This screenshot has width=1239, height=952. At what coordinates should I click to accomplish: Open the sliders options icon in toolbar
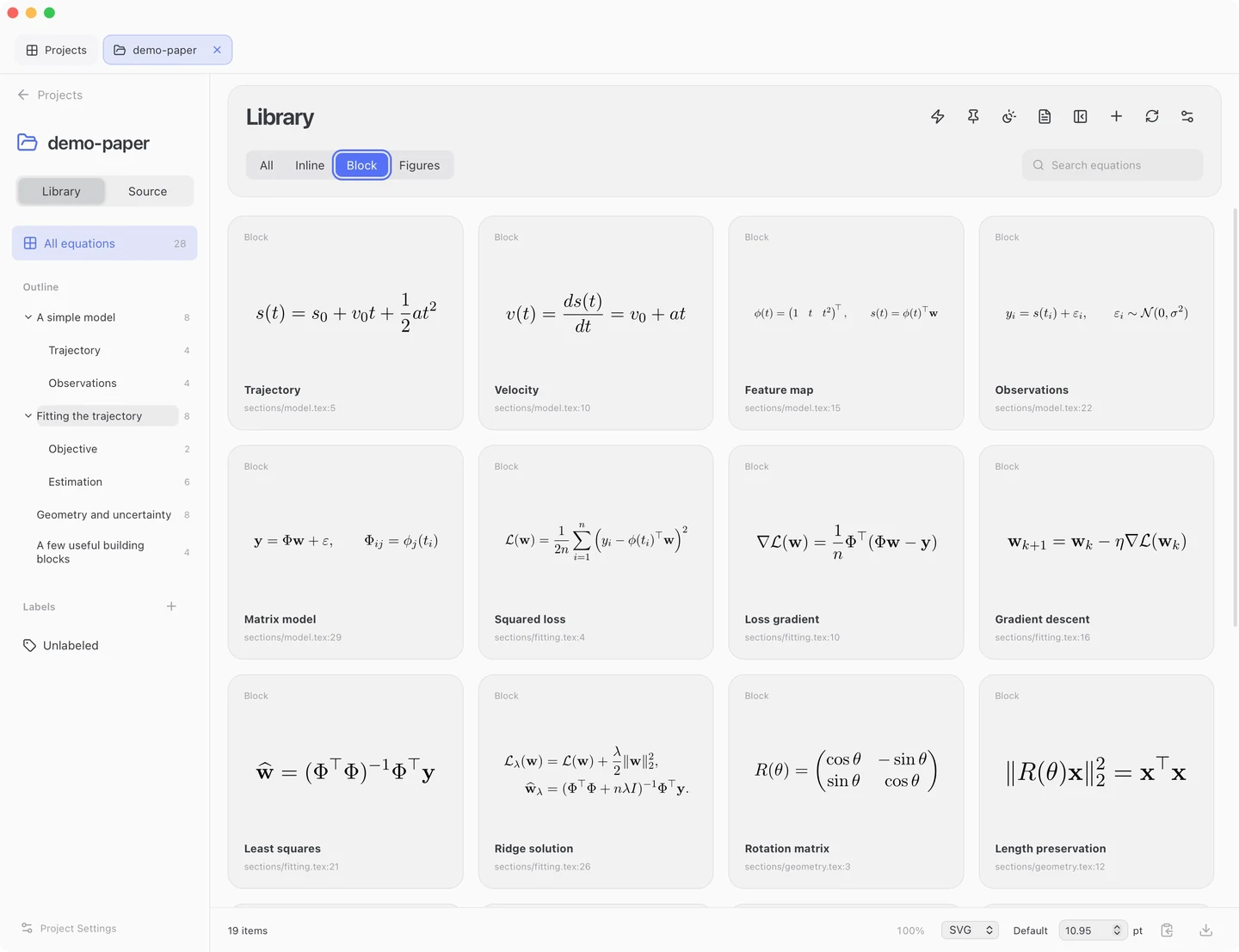point(1187,116)
